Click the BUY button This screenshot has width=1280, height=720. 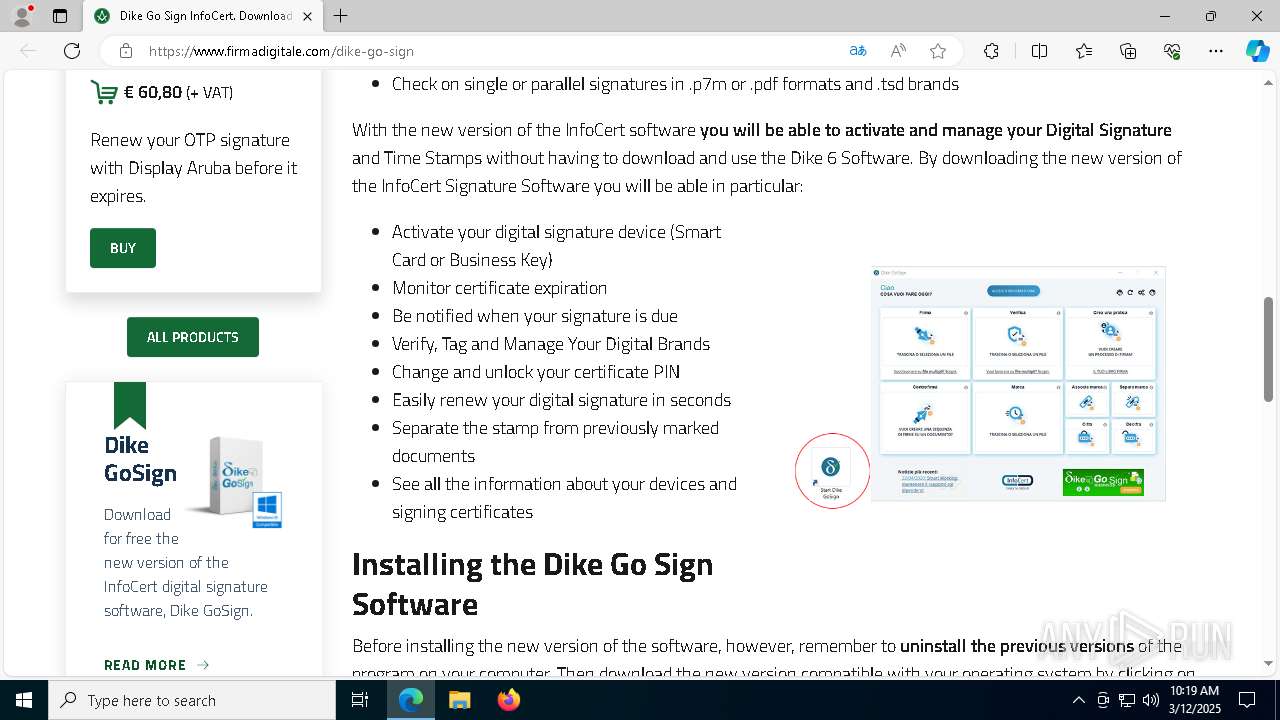point(123,248)
